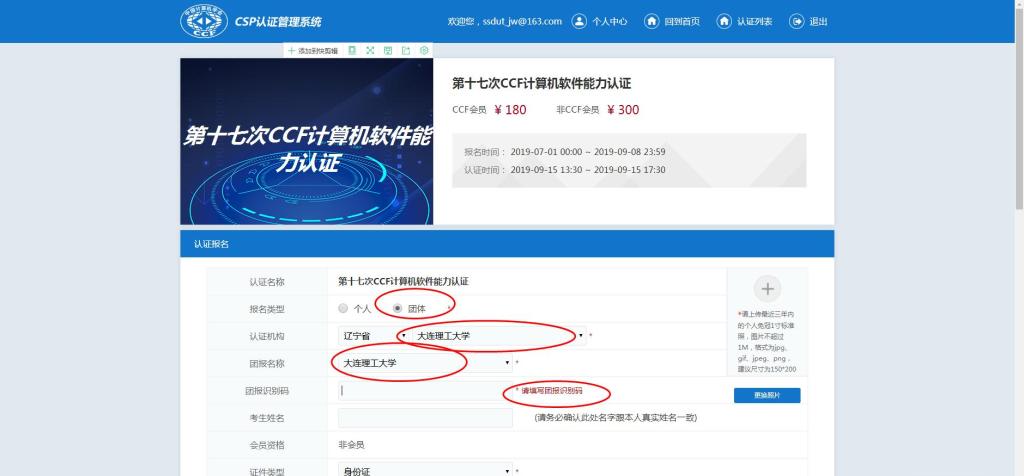This screenshot has width=1024, height=476.
Task: Click the blue 更换照片 button
Action: (766, 396)
